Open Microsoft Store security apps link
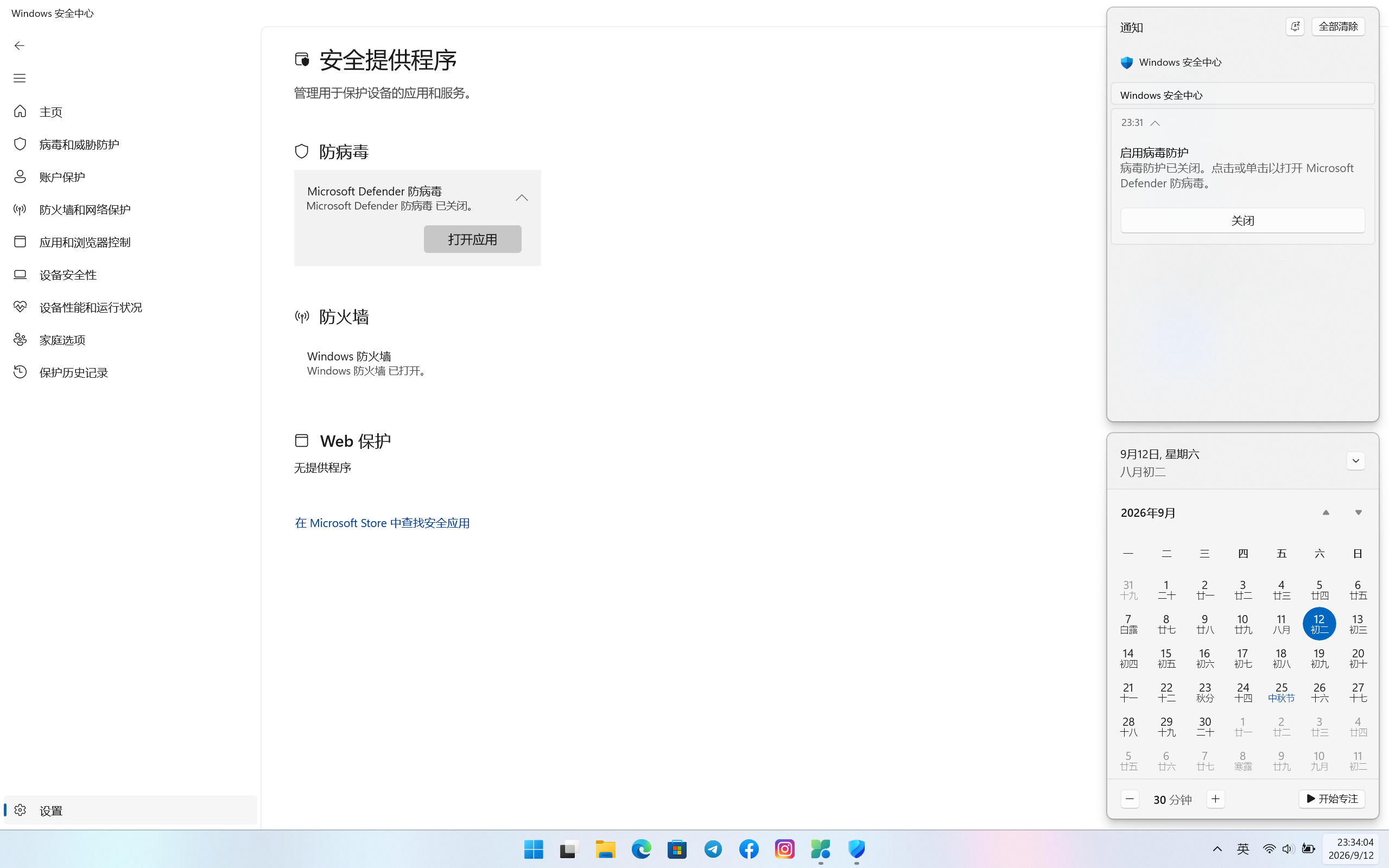 click(382, 523)
